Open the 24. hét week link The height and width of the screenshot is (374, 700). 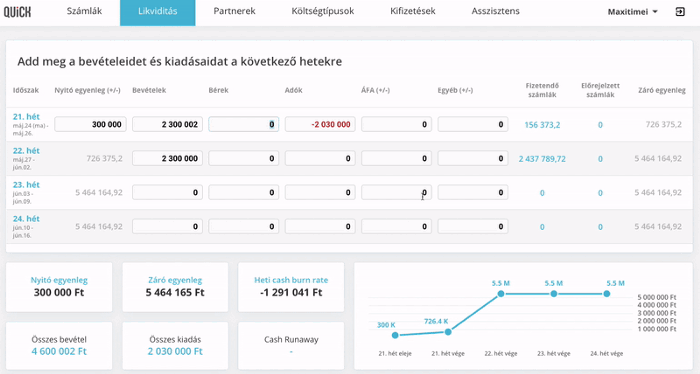(x=26, y=218)
